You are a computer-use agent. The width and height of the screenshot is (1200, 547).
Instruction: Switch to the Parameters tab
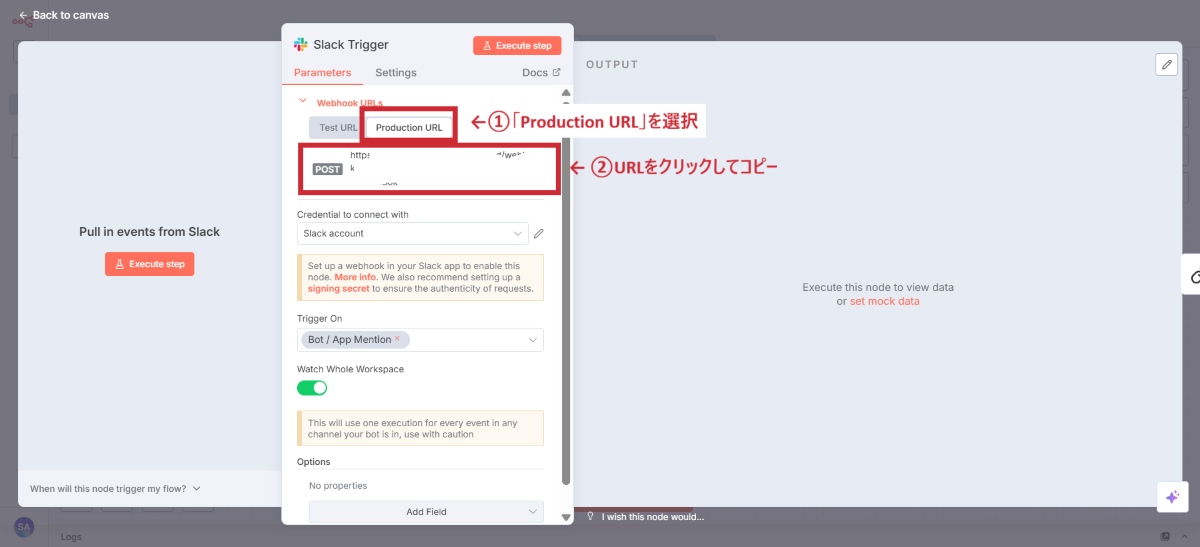[x=322, y=73]
